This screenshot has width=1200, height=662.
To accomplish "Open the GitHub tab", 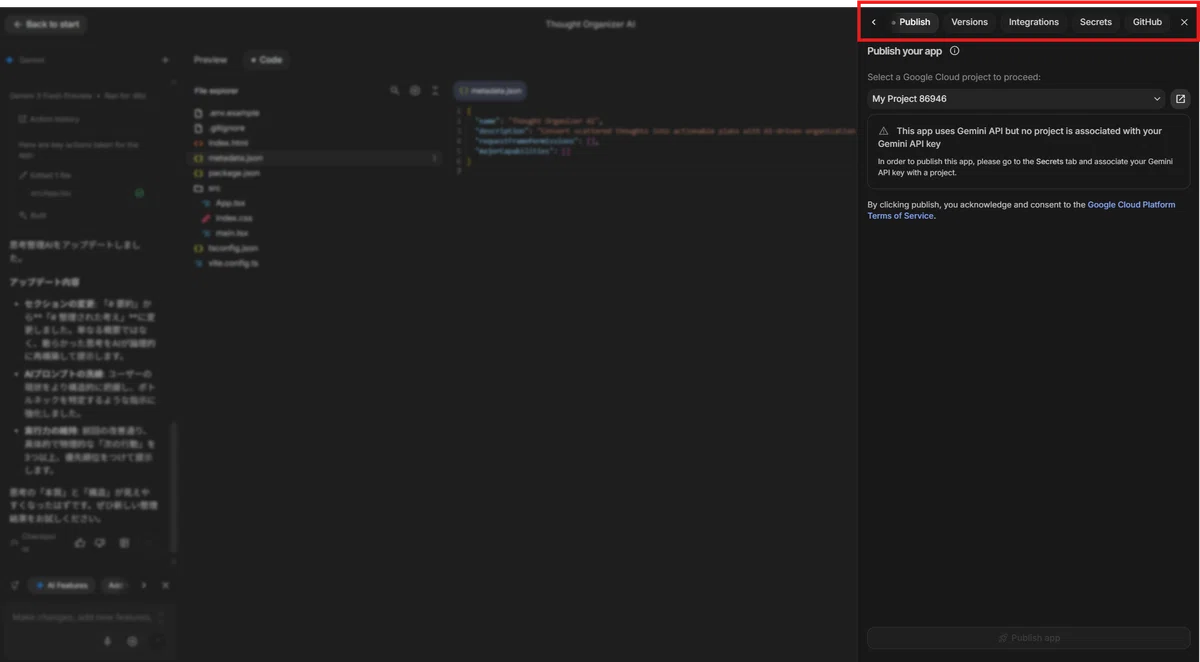I will (1147, 22).
